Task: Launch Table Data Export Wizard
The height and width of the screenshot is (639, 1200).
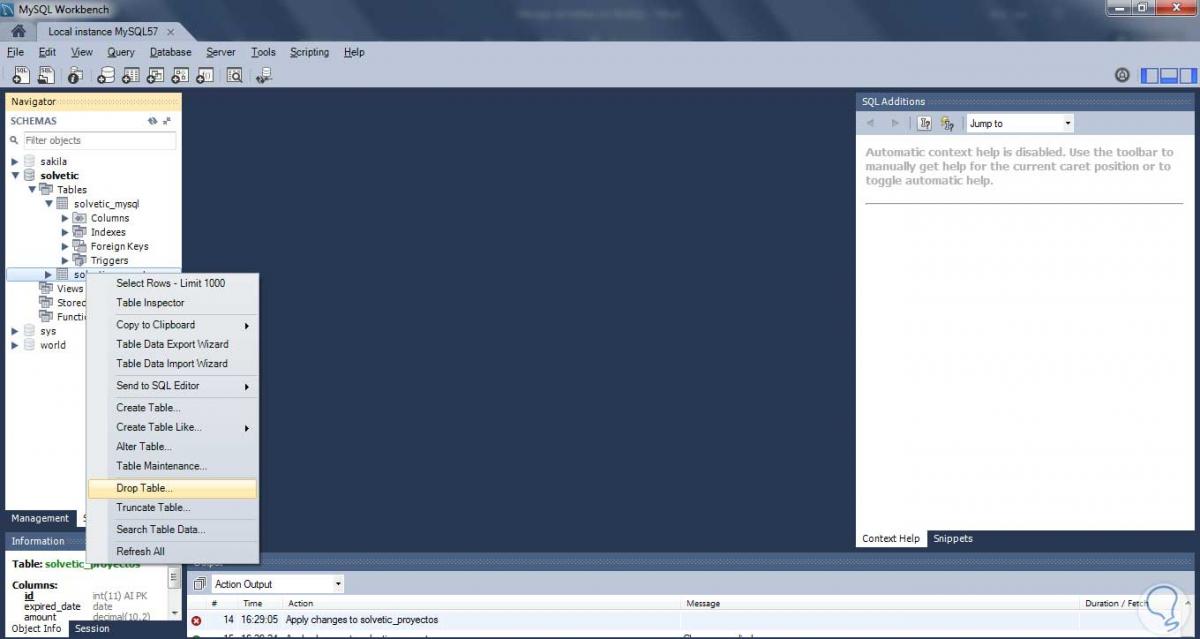Action: point(172,344)
